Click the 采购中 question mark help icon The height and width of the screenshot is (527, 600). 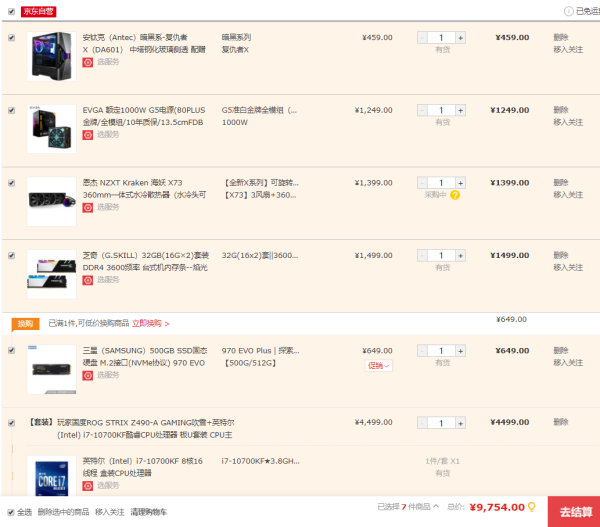coord(455,195)
